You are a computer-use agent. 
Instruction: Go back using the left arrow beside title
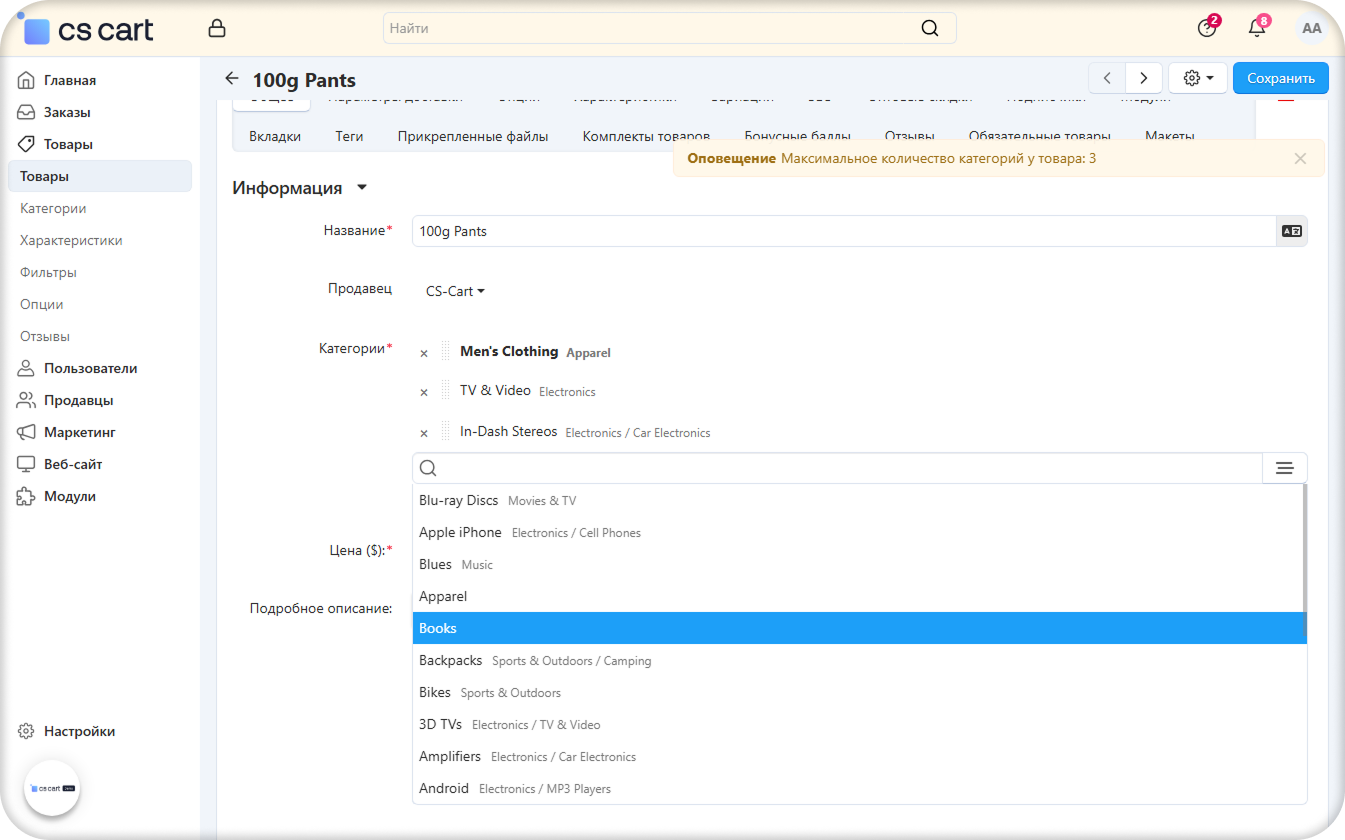point(232,79)
